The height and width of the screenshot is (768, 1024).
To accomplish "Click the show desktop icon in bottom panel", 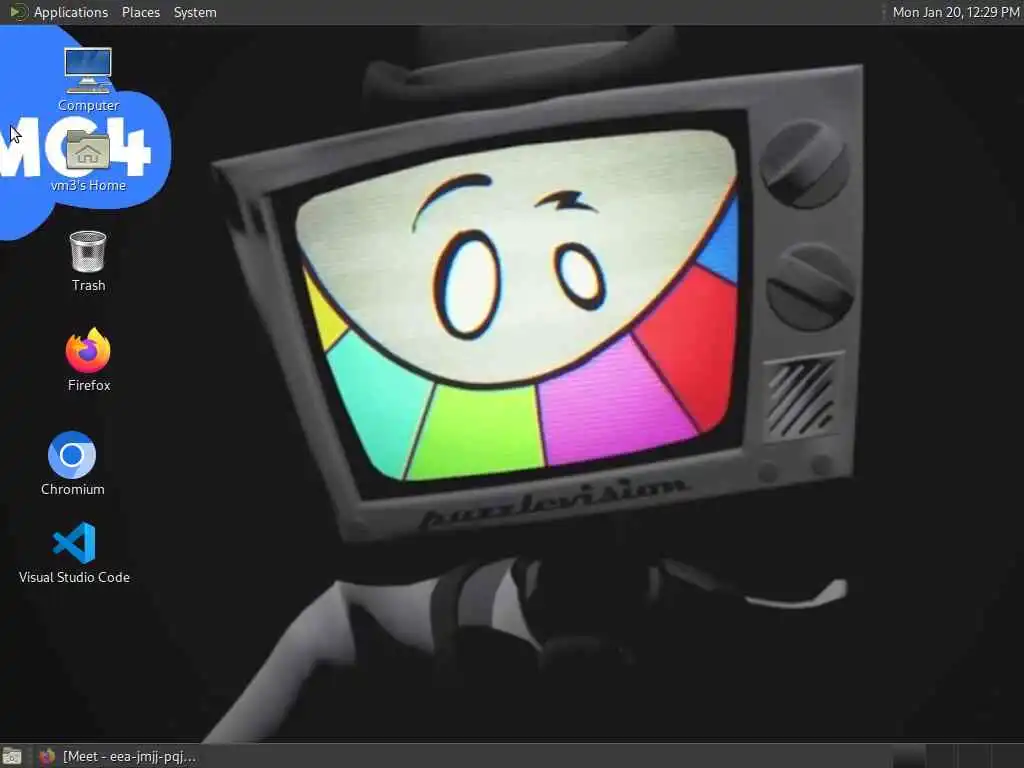I will click(x=12, y=756).
